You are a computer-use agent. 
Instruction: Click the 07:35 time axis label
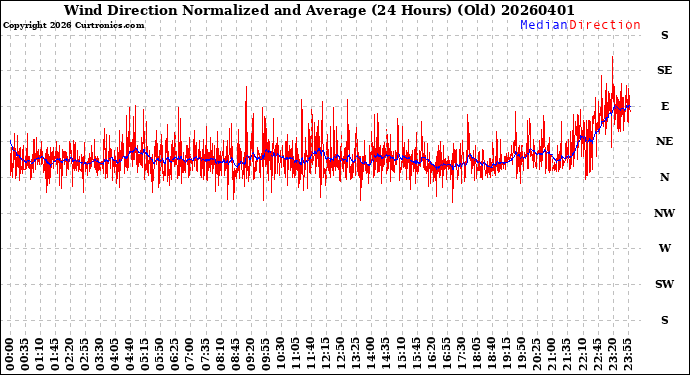point(205,354)
